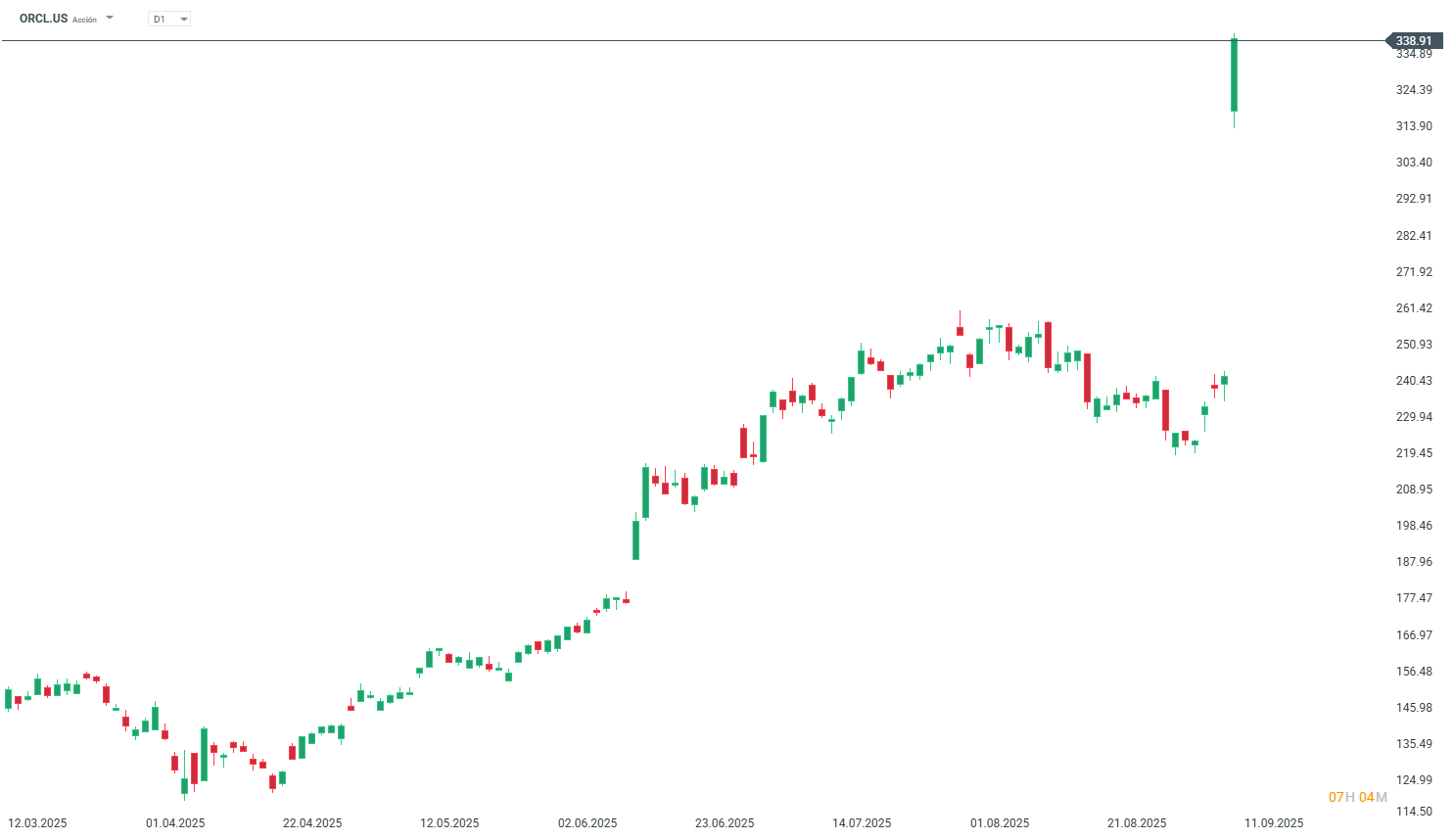The width and height of the screenshot is (1454, 840).
Task: Click the 124.99 price level label
Action: pos(1414,780)
